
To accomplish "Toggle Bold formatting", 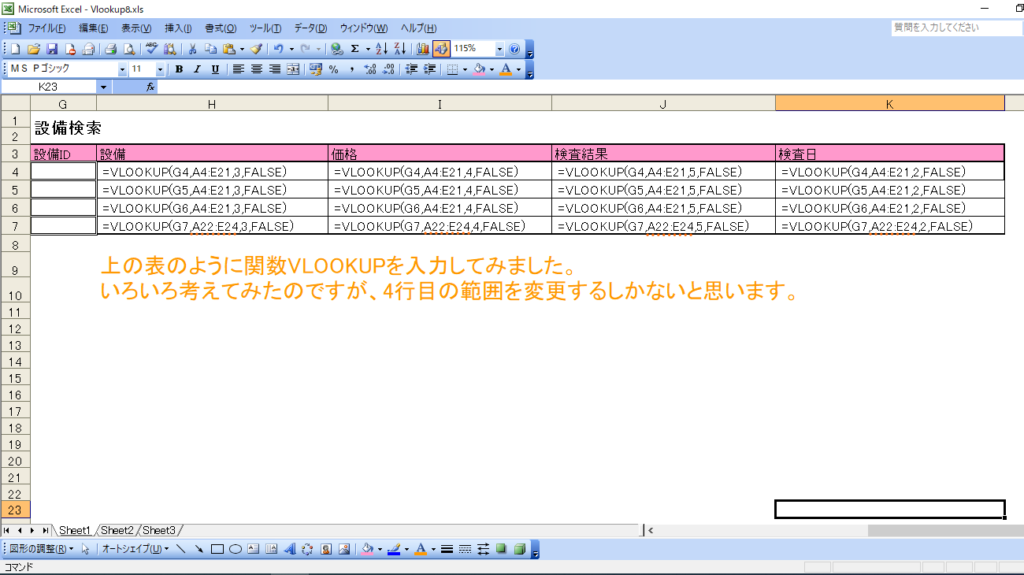I will tap(179, 69).
